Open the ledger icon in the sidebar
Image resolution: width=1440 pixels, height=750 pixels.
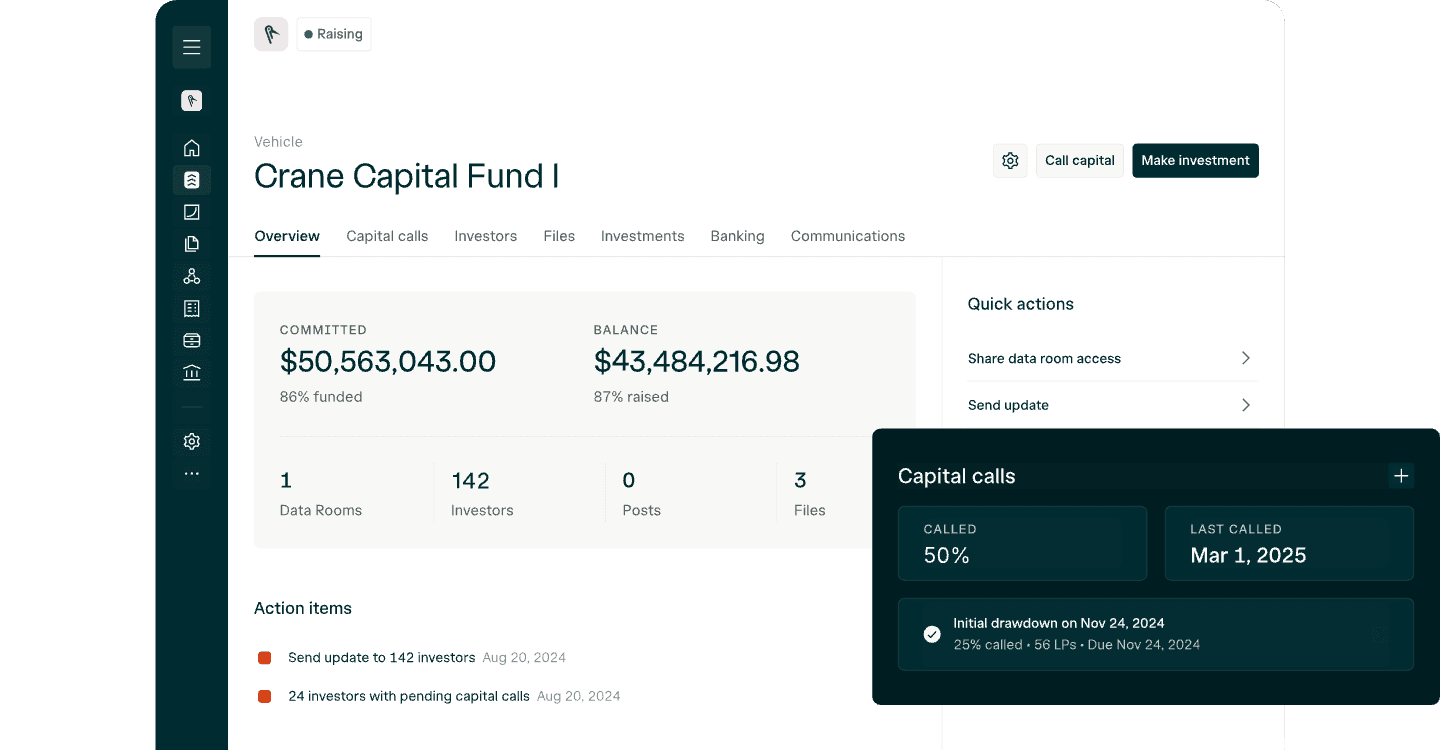pos(192,309)
